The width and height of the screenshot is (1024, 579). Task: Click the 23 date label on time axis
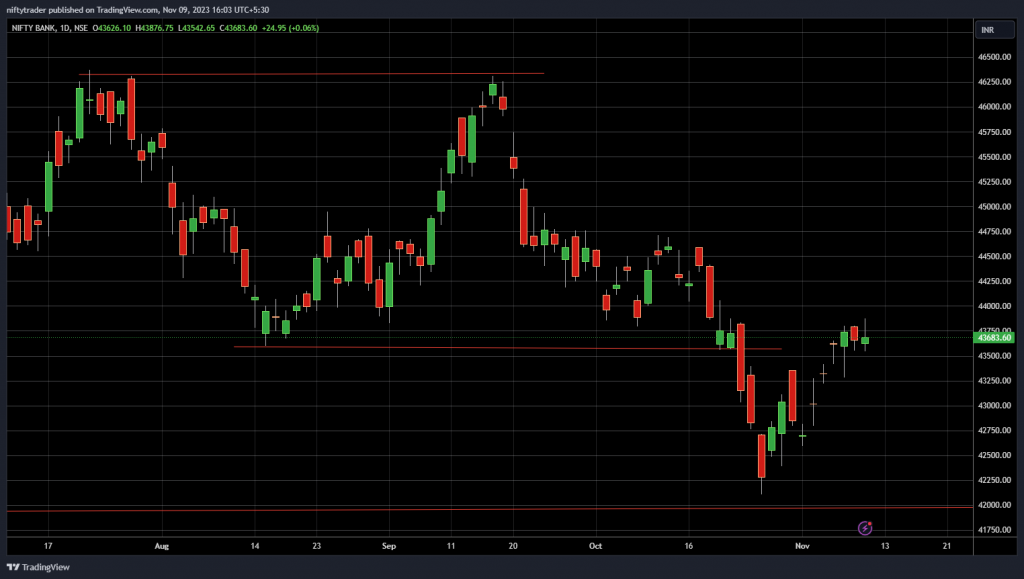317,546
